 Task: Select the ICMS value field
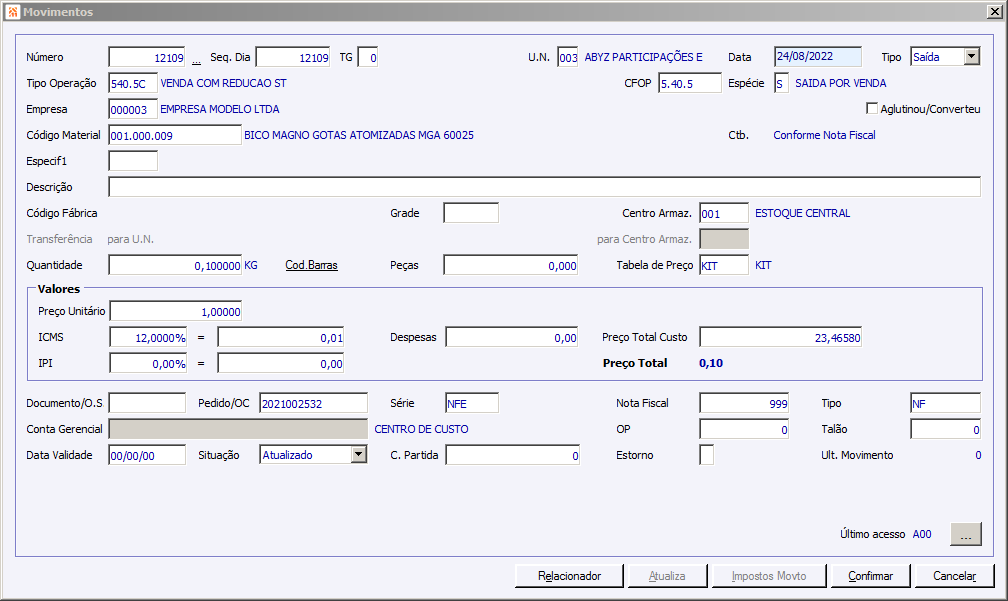pos(280,337)
